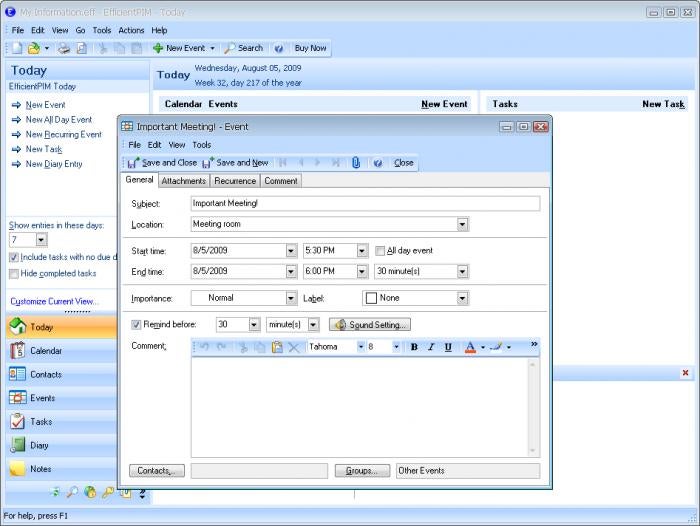Screen dimensions: 700x526
Task: Toggle Hide completed tasks checkbox
Action: (14, 273)
